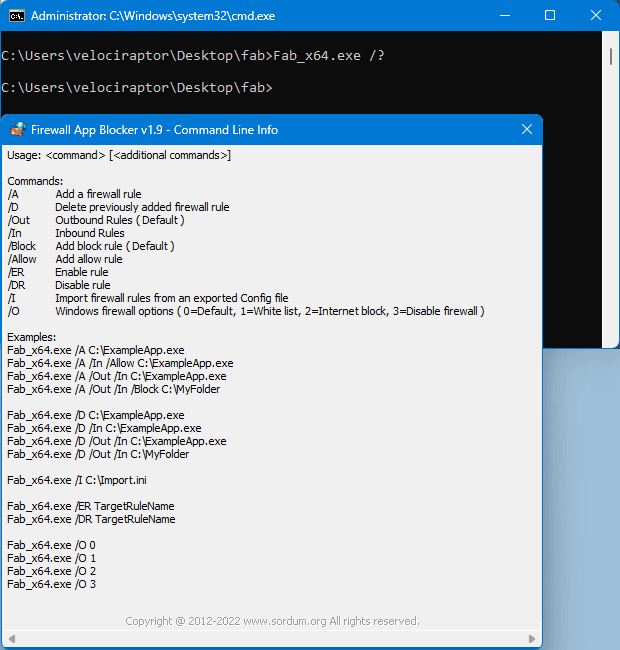620x650 pixels.
Task: Click the cmd.exe icon in title bar
Action: (17, 16)
